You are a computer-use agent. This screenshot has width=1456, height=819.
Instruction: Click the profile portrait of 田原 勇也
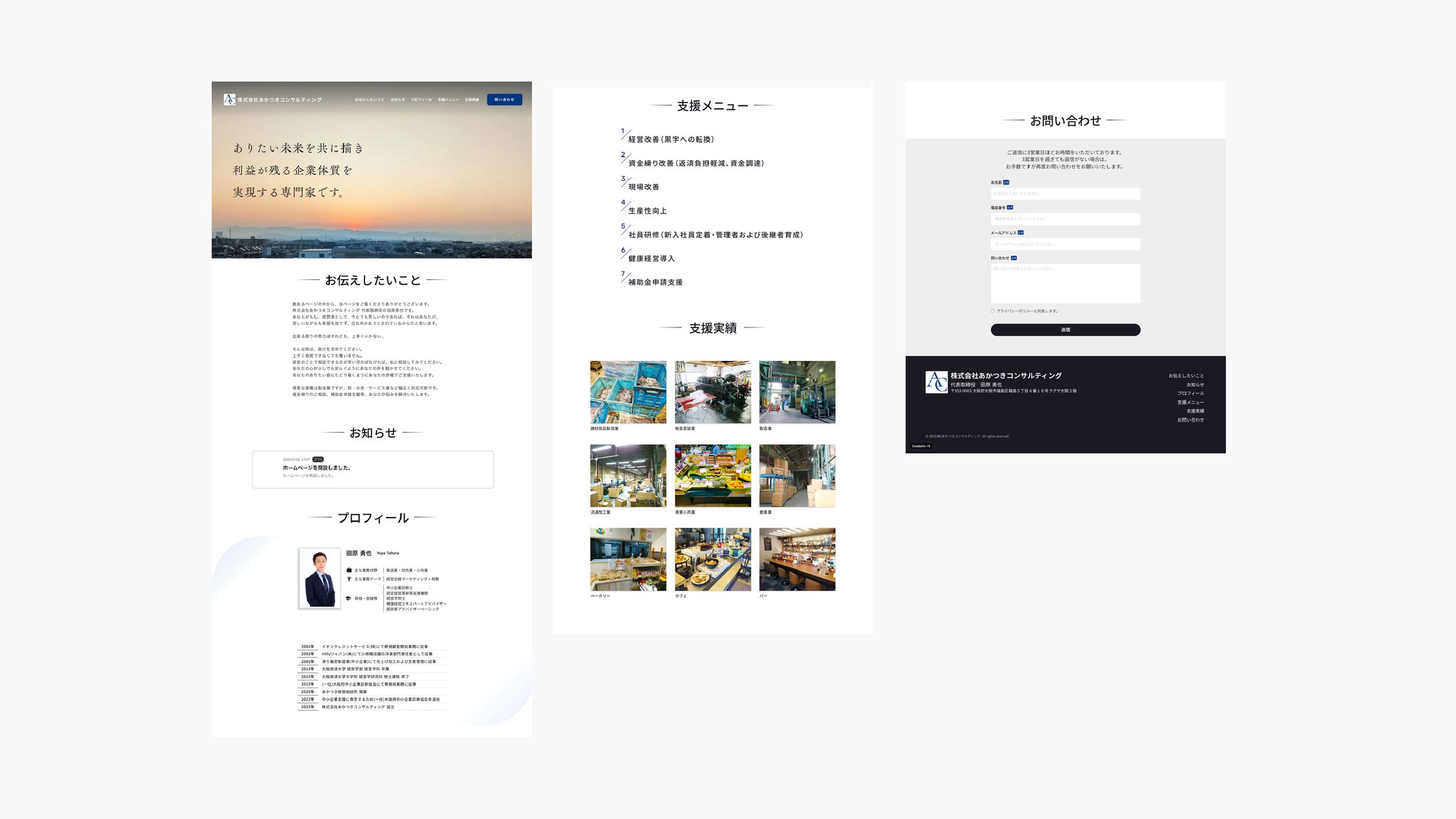coord(319,578)
